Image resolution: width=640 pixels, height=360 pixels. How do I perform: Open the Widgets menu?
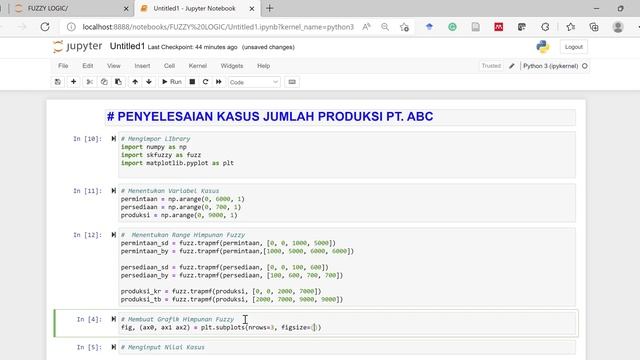[231, 66]
